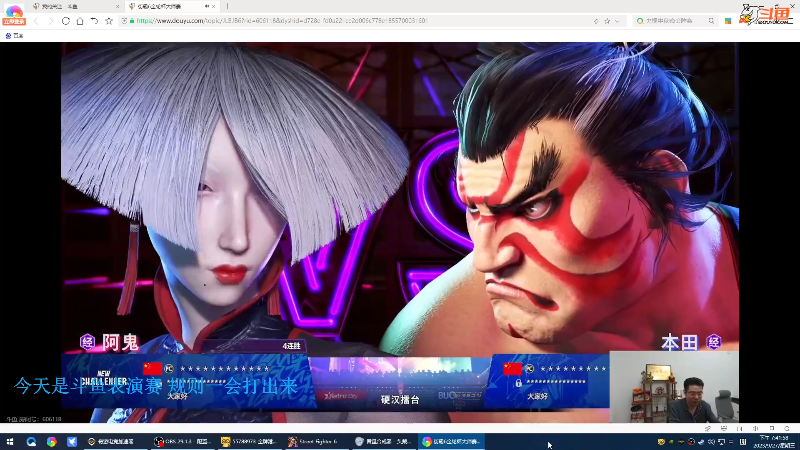Switch to the Street Fighter 6 taskbar window
Image resolution: width=800 pixels, height=450 pixels.
coord(316,442)
